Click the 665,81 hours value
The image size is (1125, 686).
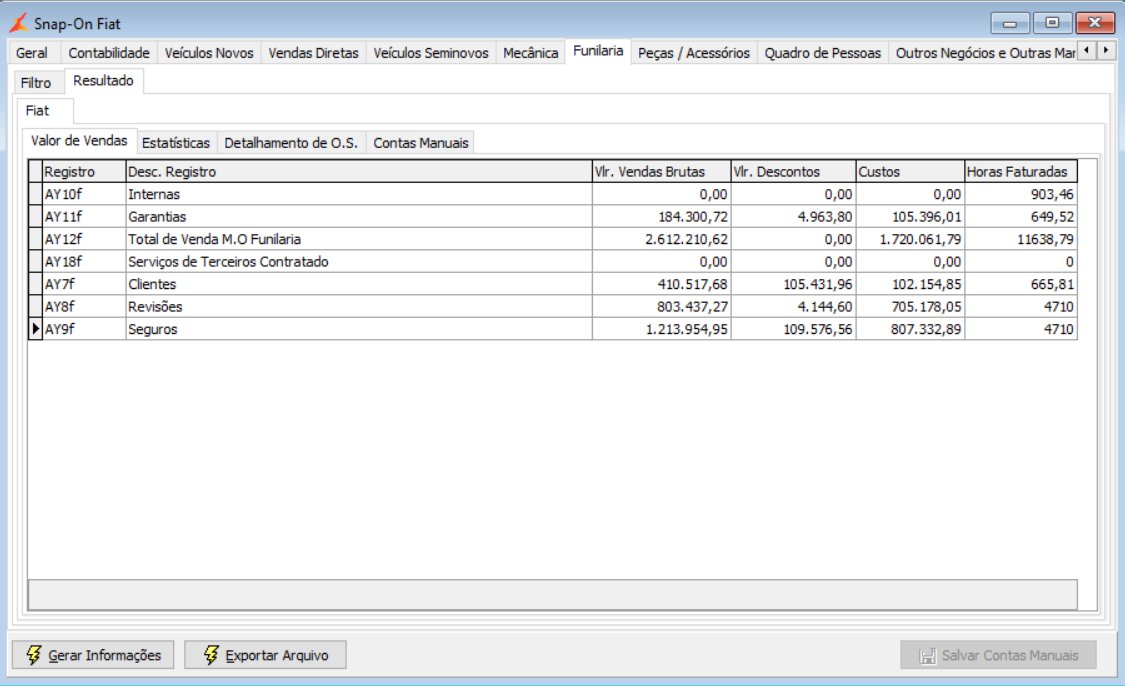pos(1021,284)
